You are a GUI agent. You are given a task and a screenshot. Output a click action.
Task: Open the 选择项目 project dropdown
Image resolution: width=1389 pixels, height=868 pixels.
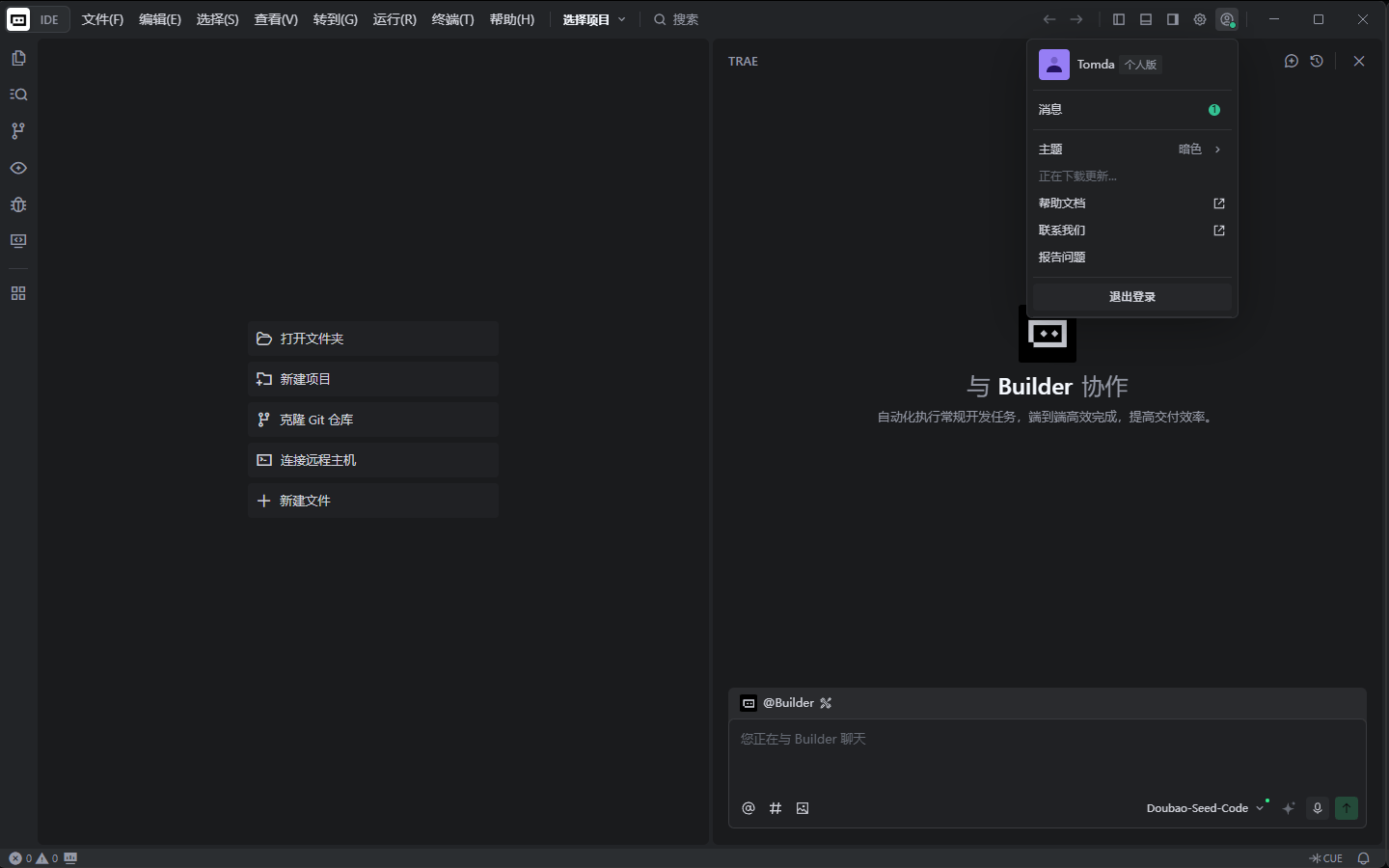(x=594, y=19)
